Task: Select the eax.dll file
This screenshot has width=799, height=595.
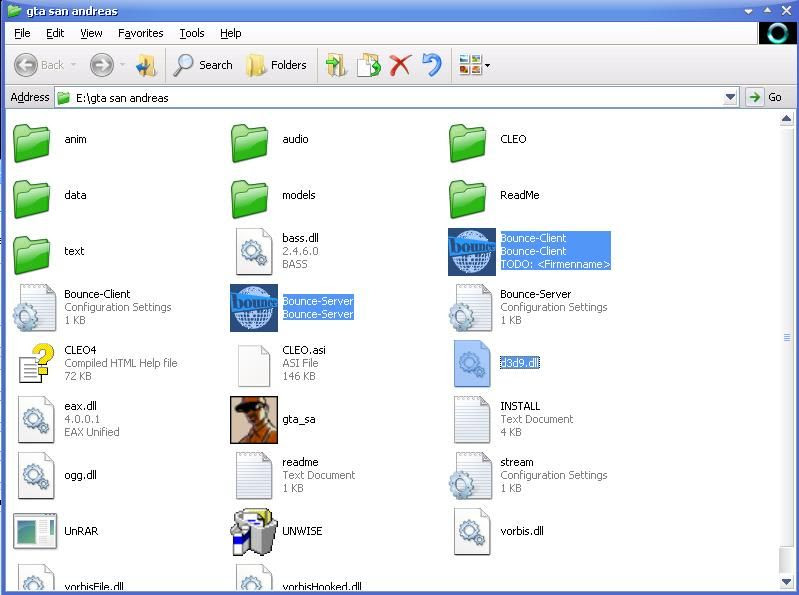Action: coord(69,419)
